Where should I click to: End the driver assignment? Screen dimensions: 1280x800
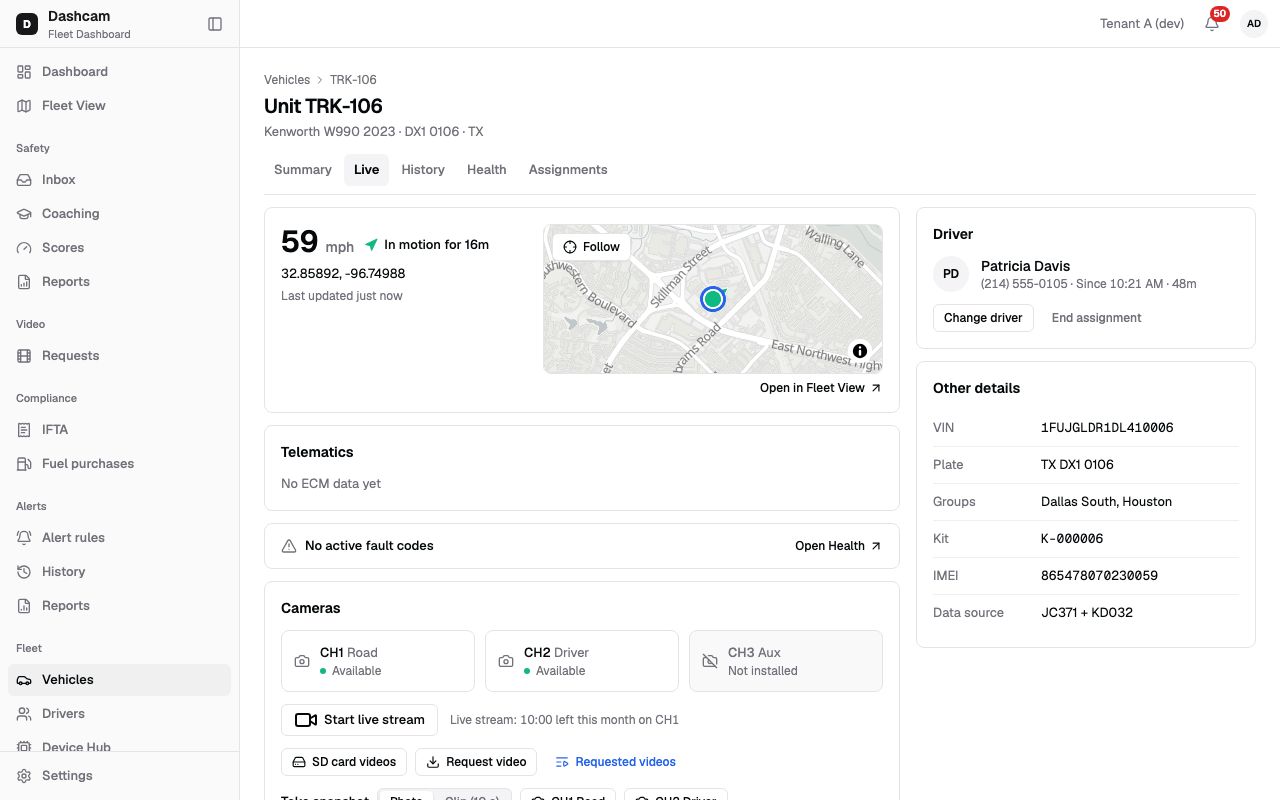click(x=1096, y=318)
